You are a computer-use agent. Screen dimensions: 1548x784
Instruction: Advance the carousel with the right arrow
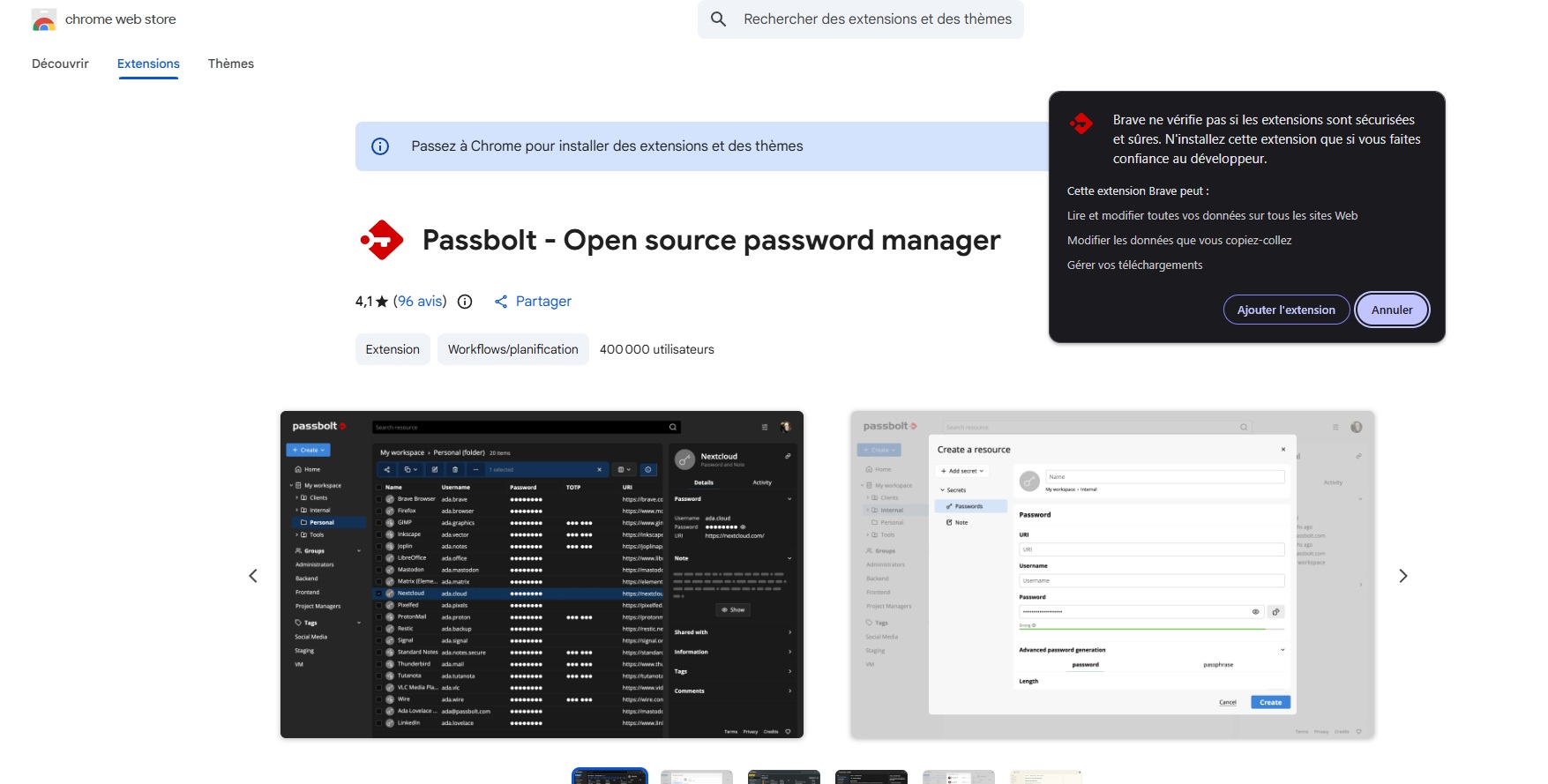tap(1403, 576)
